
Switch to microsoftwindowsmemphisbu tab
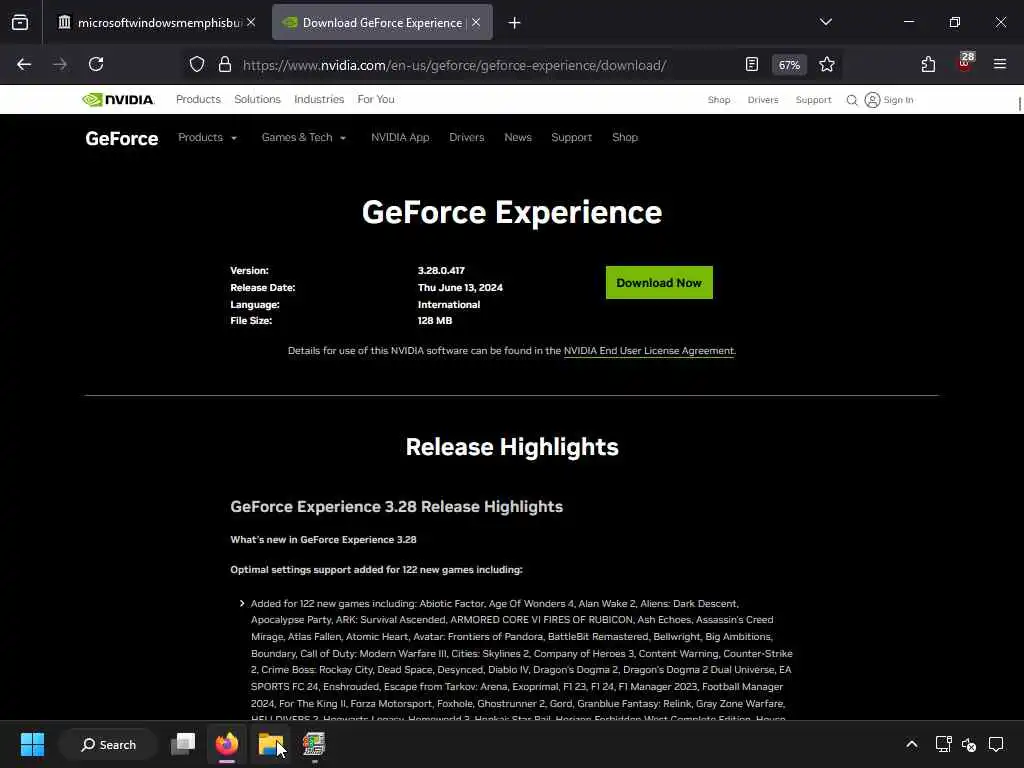pos(157,23)
